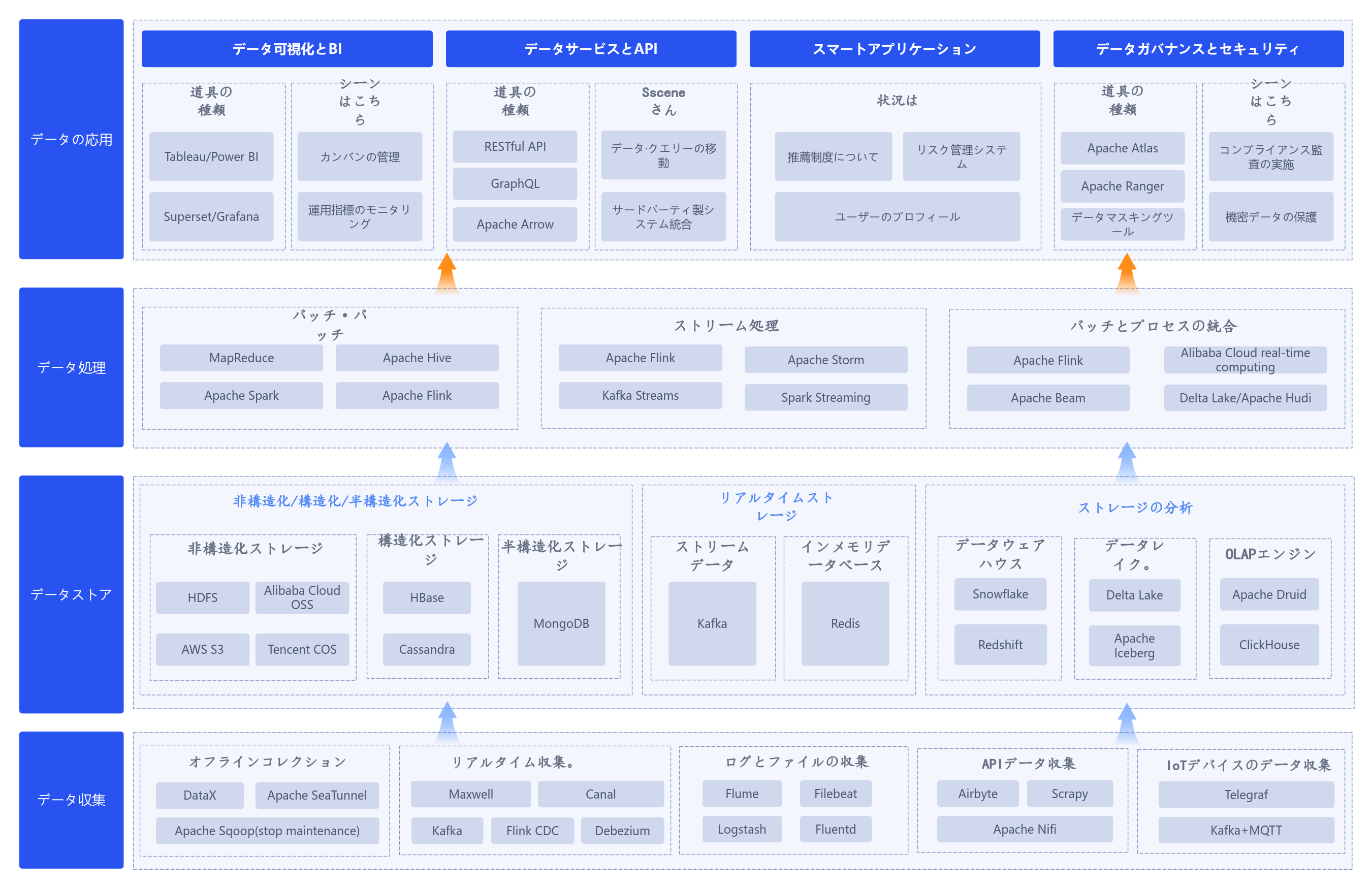Click the Alibaba Cloud OSS box
Screen dimensions: 1372x887
[x=302, y=598]
